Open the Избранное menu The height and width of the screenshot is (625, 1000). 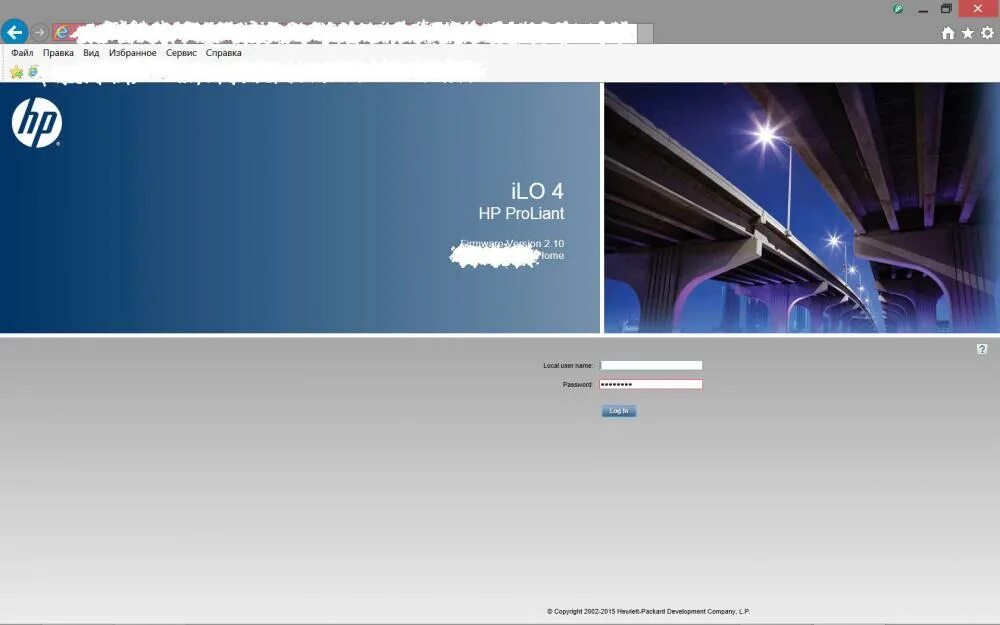133,53
